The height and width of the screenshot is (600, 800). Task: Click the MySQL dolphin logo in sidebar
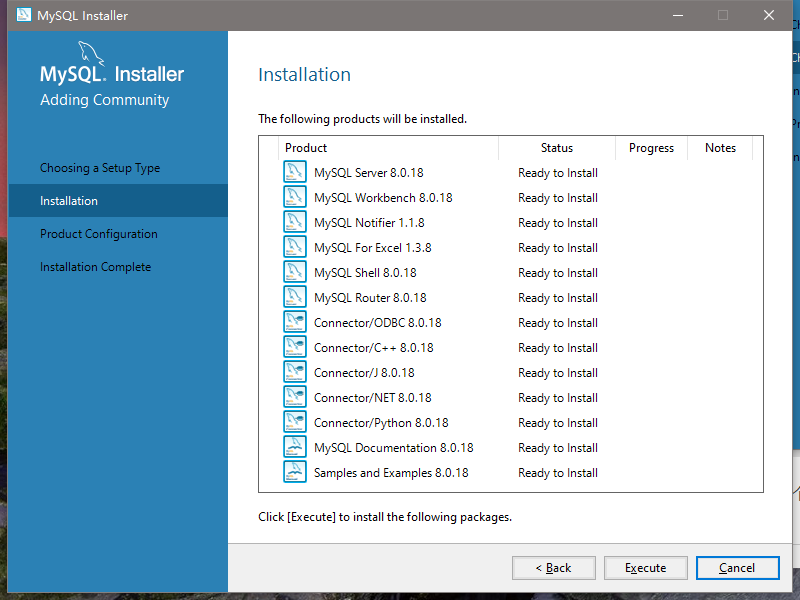pos(91,53)
